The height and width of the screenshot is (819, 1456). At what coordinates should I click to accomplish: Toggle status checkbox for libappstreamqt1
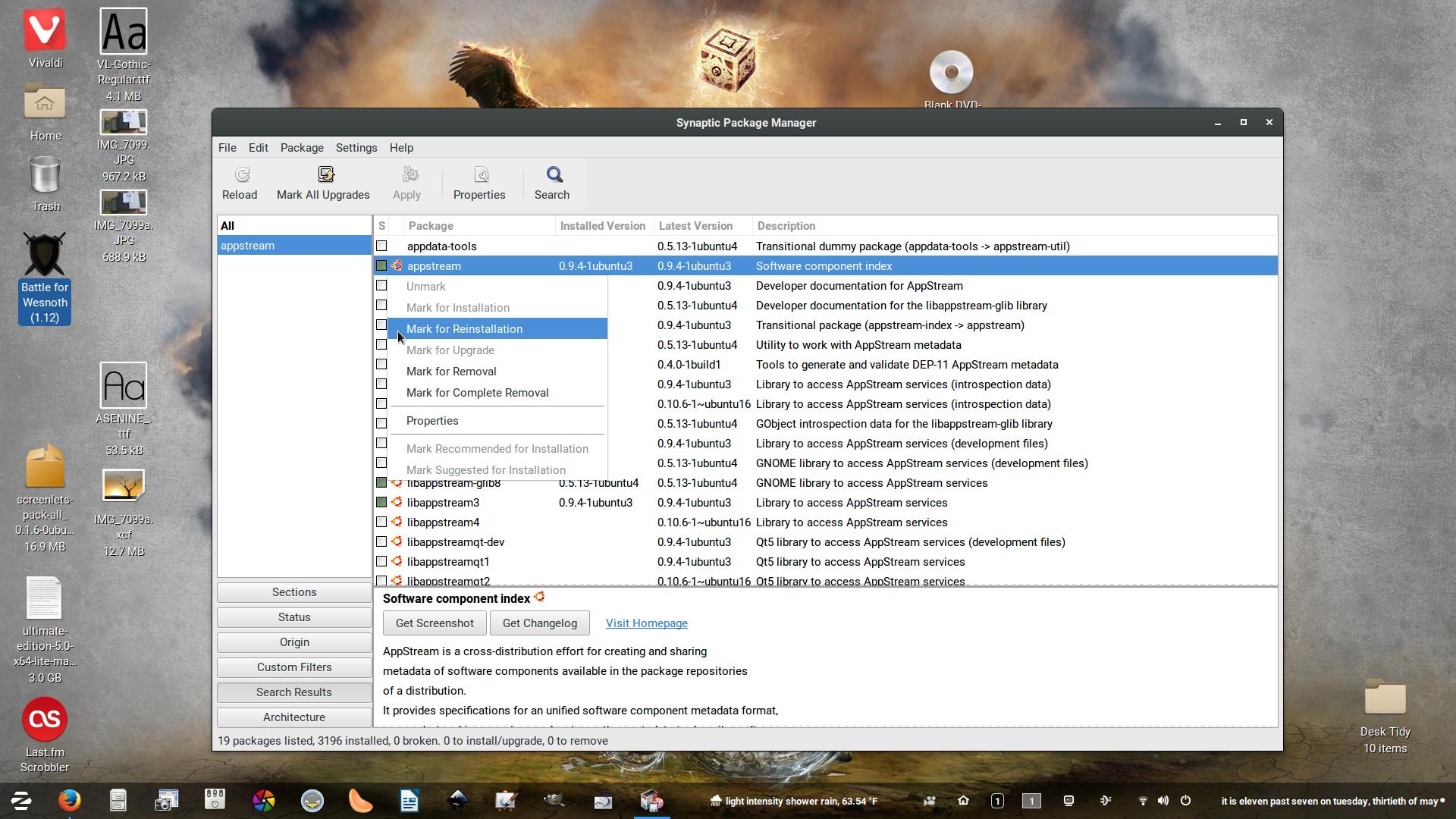[381, 562]
